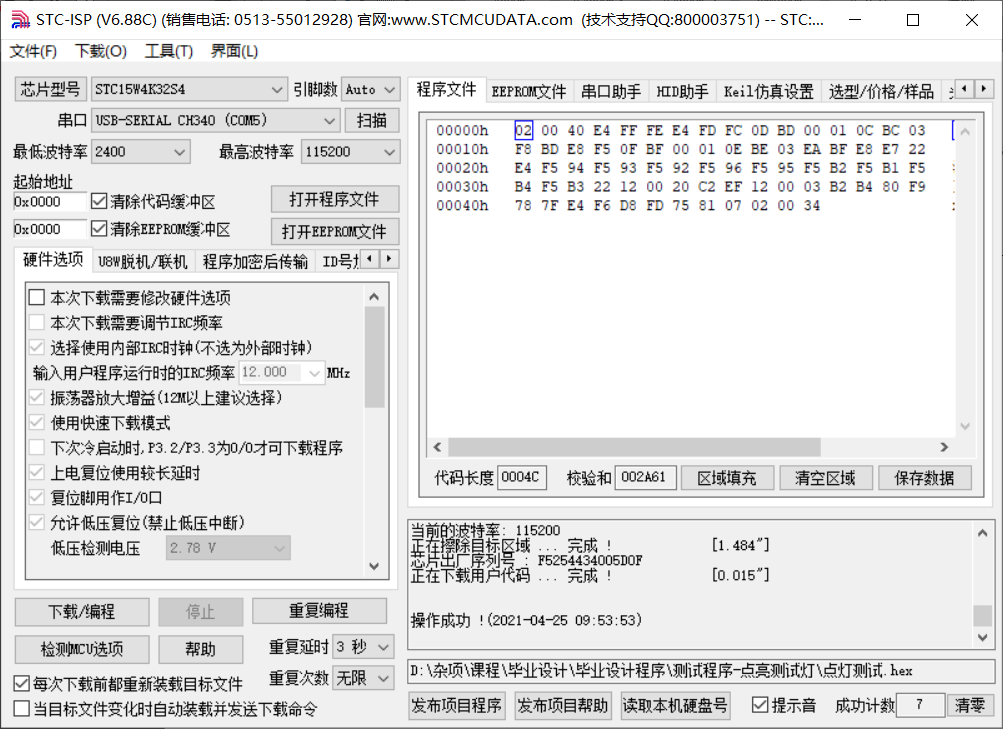Click 扫描 serial port button

(372, 120)
